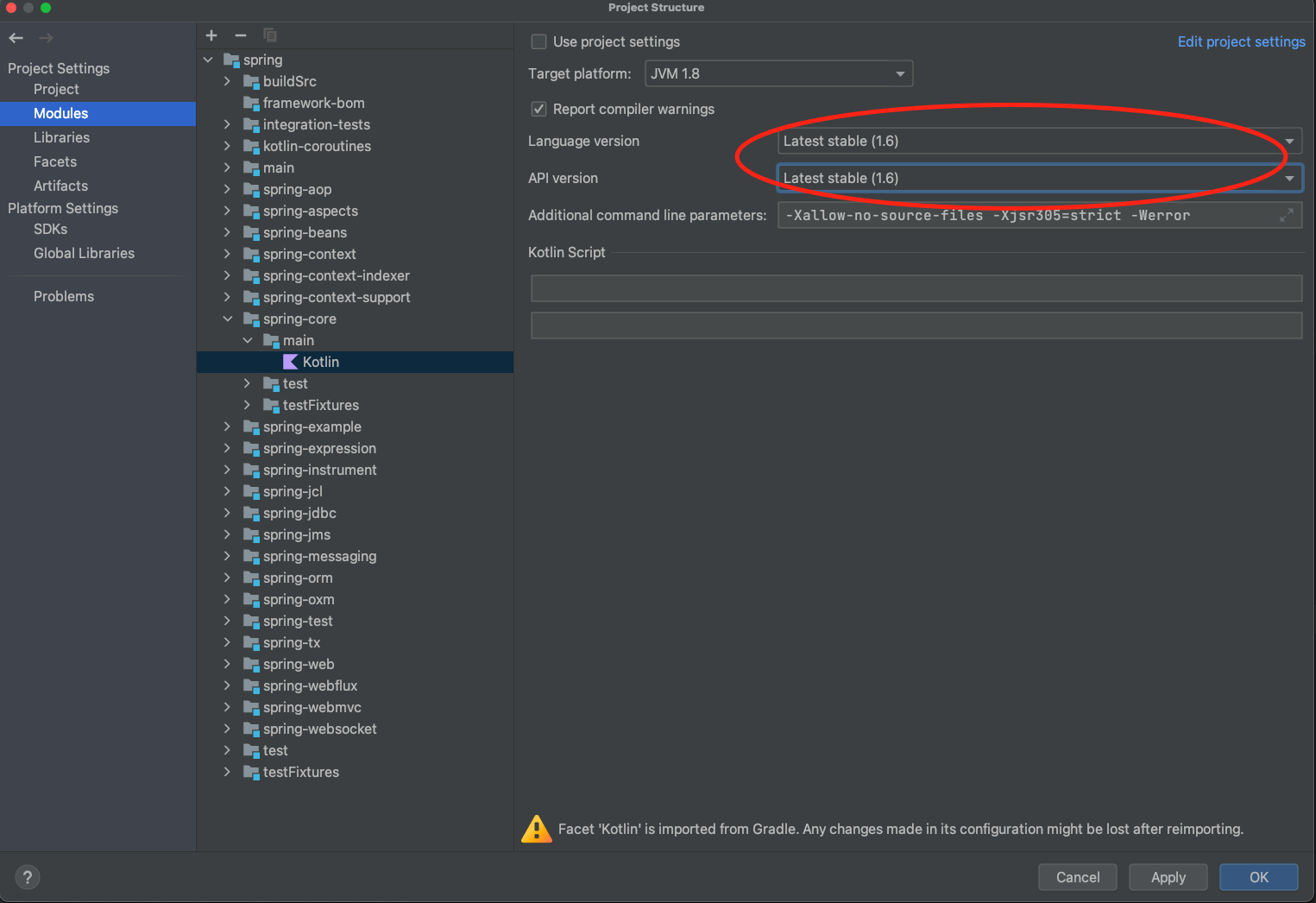Image resolution: width=1316 pixels, height=903 pixels.
Task: Select the spring-context-indexer module
Action: tap(337, 275)
